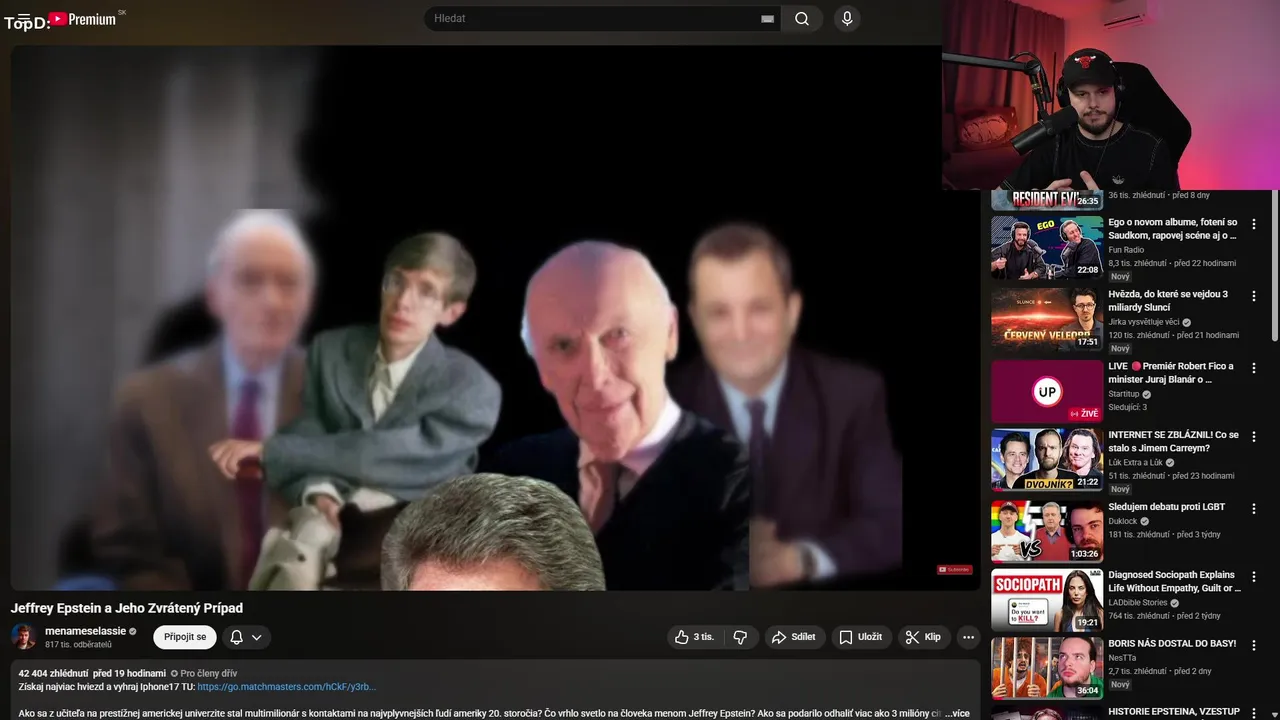This screenshot has width=1280, height=720.
Task: Click '42 404 zhlédnutí' view count text
Action: [x=53, y=674]
